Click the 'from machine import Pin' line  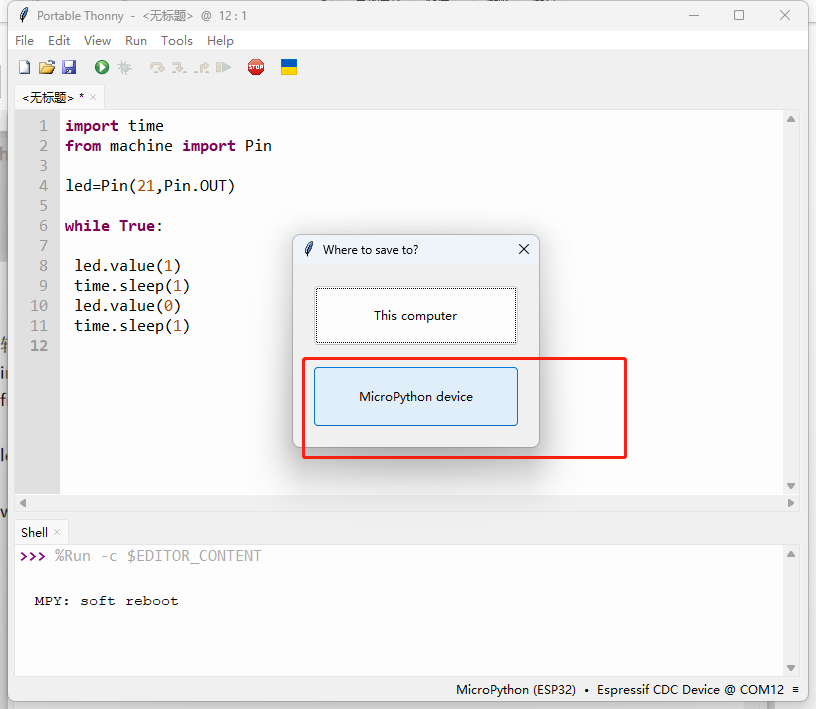pyautogui.click(x=168, y=146)
